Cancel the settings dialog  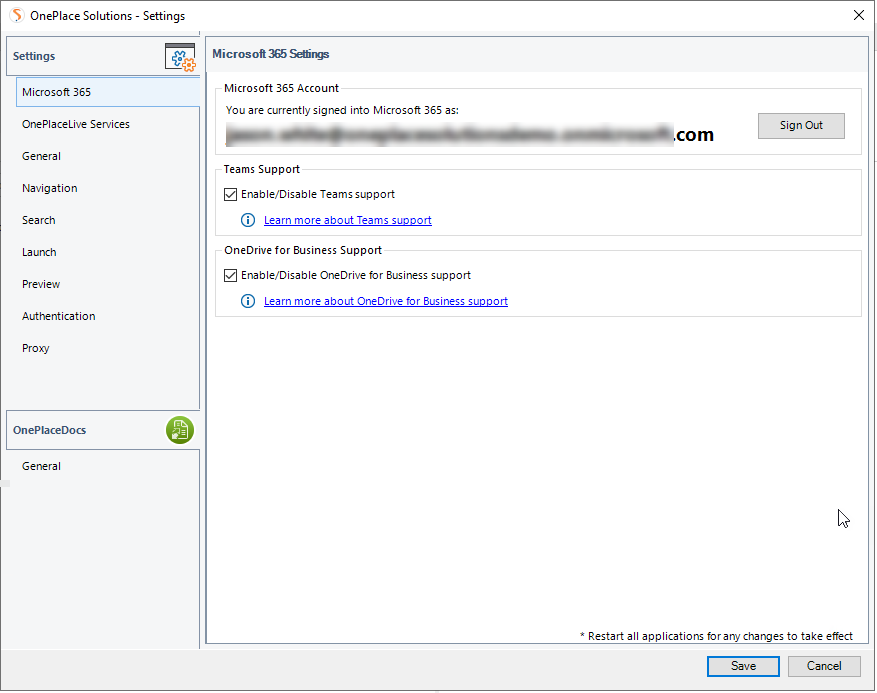tap(824, 666)
